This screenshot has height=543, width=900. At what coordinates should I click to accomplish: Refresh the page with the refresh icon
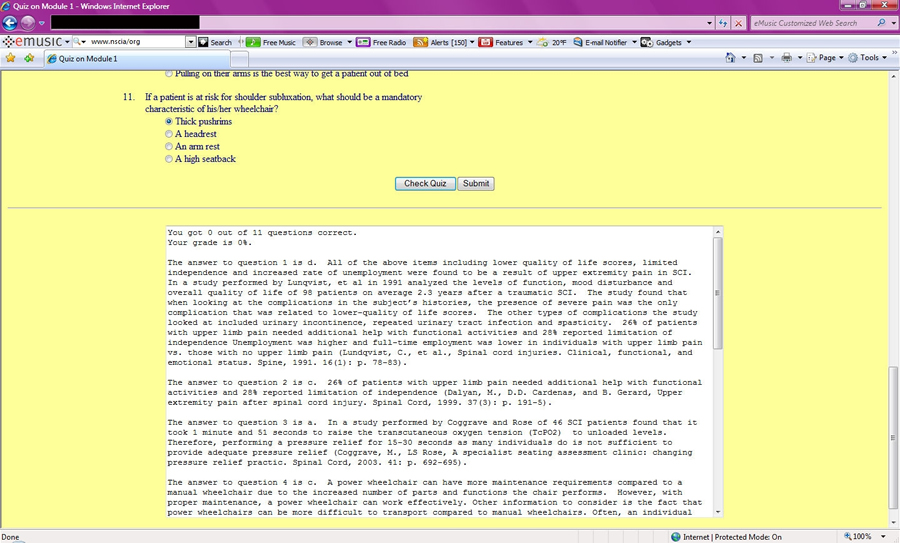click(x=723, y=24)
